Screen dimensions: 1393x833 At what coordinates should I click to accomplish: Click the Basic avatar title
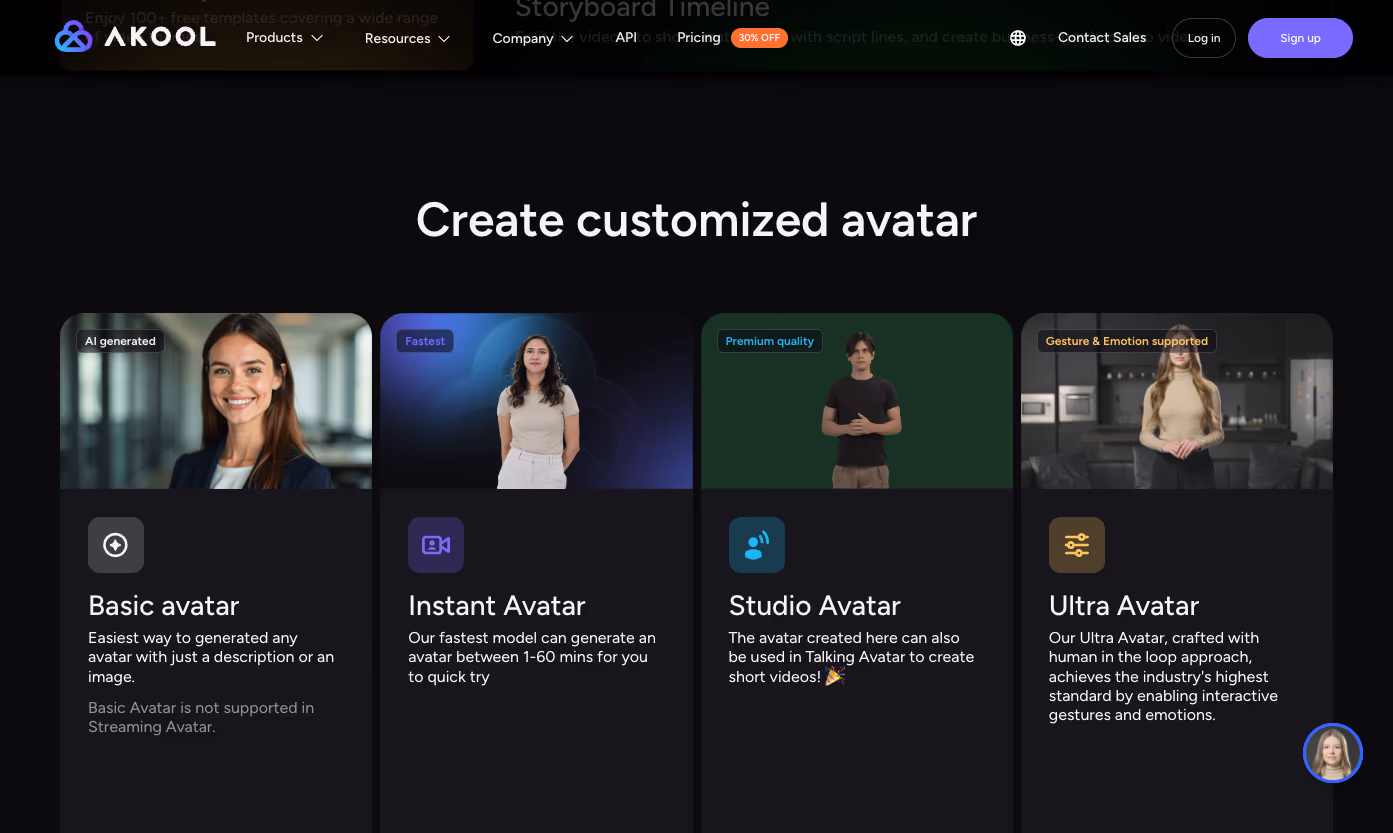[x=164, y=606]
